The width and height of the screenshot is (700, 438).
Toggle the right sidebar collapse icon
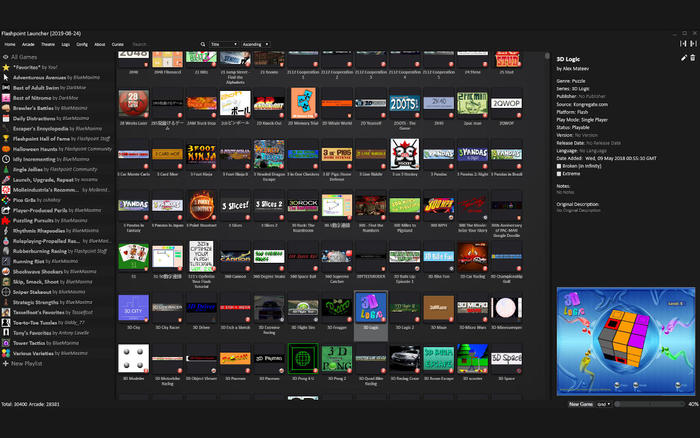point(693,44)
